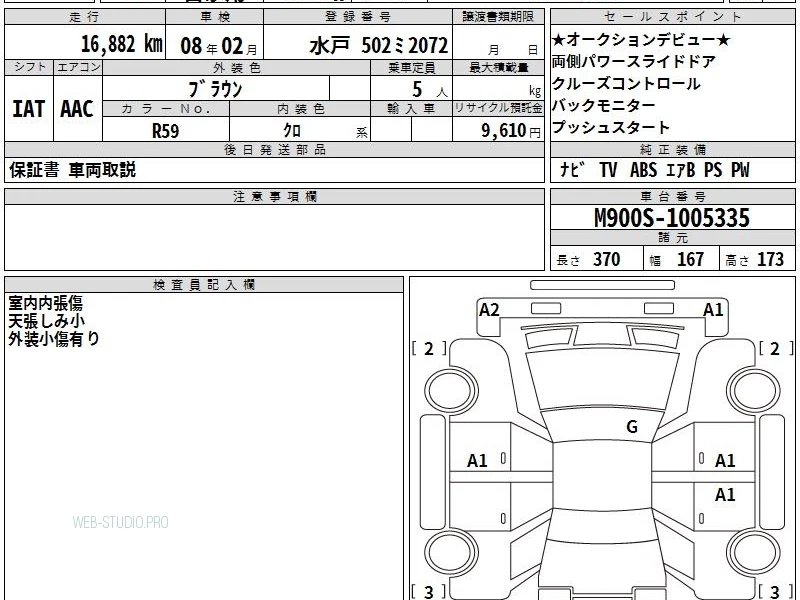Select inspector note 室内内張傷
Image resolution: width=800 pixels, height=600 pixels.
coord(45,304)
